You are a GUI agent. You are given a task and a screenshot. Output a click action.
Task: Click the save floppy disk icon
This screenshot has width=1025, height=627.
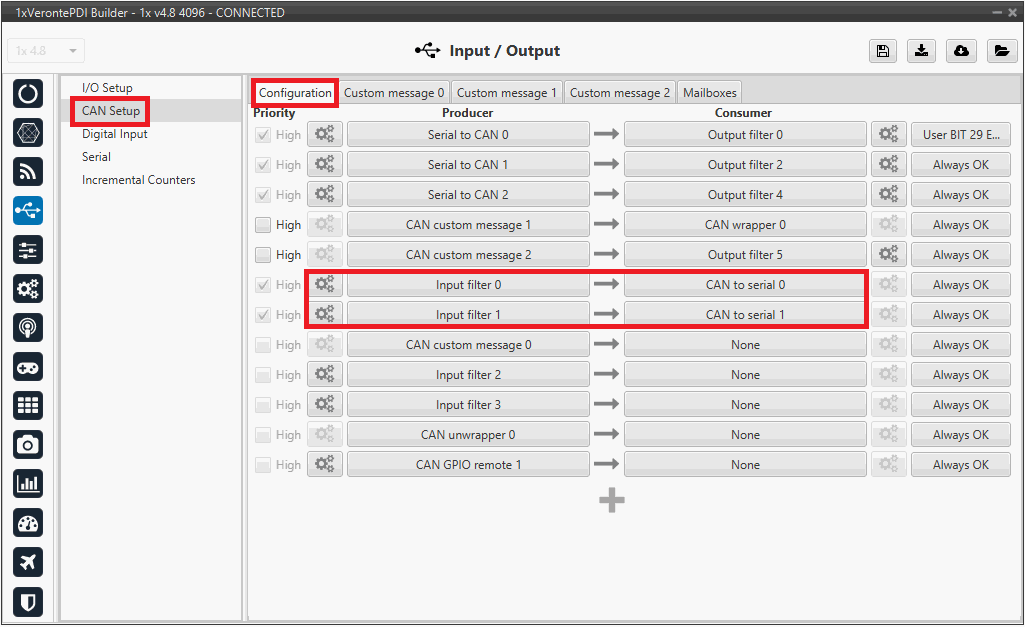pos(883,52)
